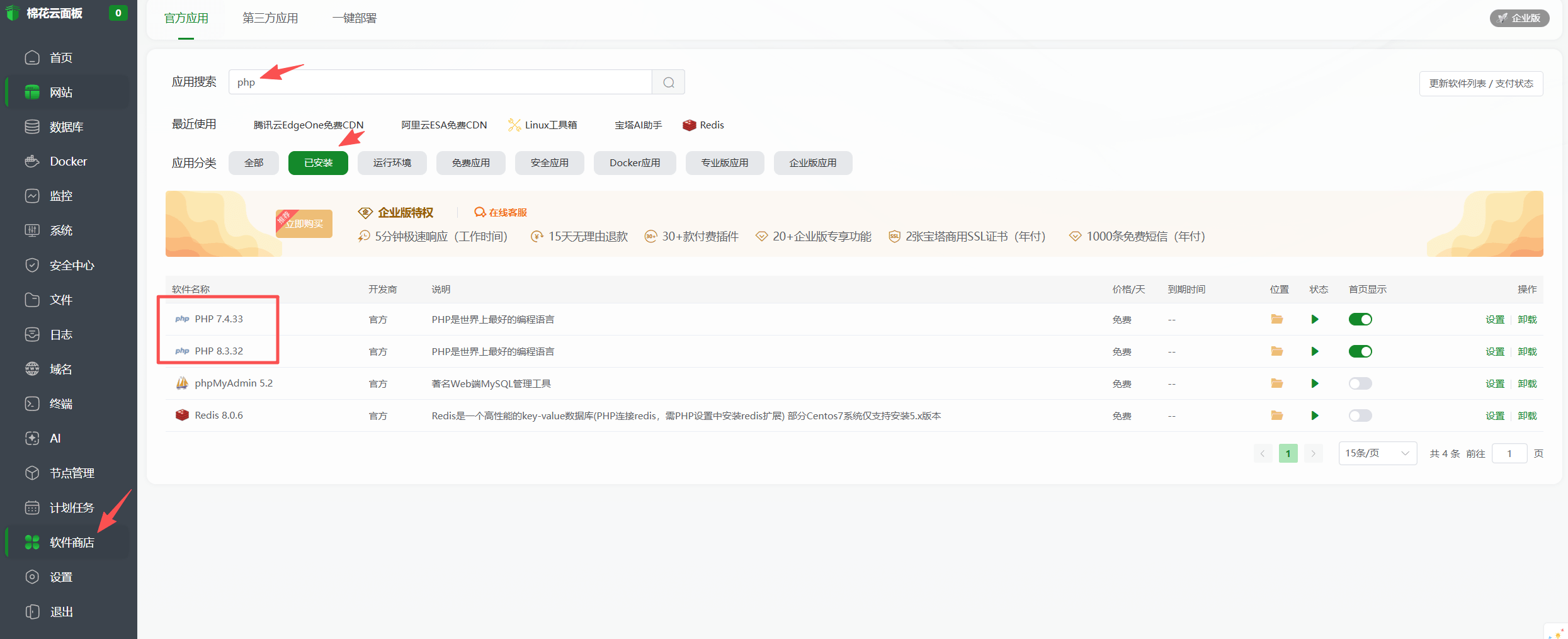1568x639 pixels.
Task: Open 在线客服 link
Action: (x=501, y=213)
